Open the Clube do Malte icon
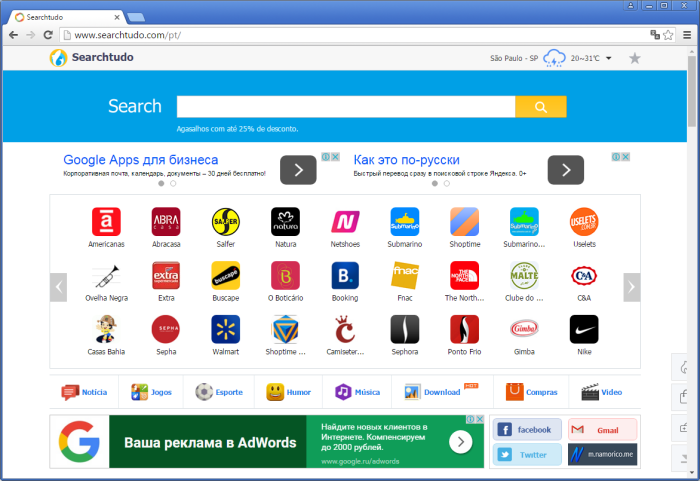This screenshot has height=481, width=700. tap(525, 276)
